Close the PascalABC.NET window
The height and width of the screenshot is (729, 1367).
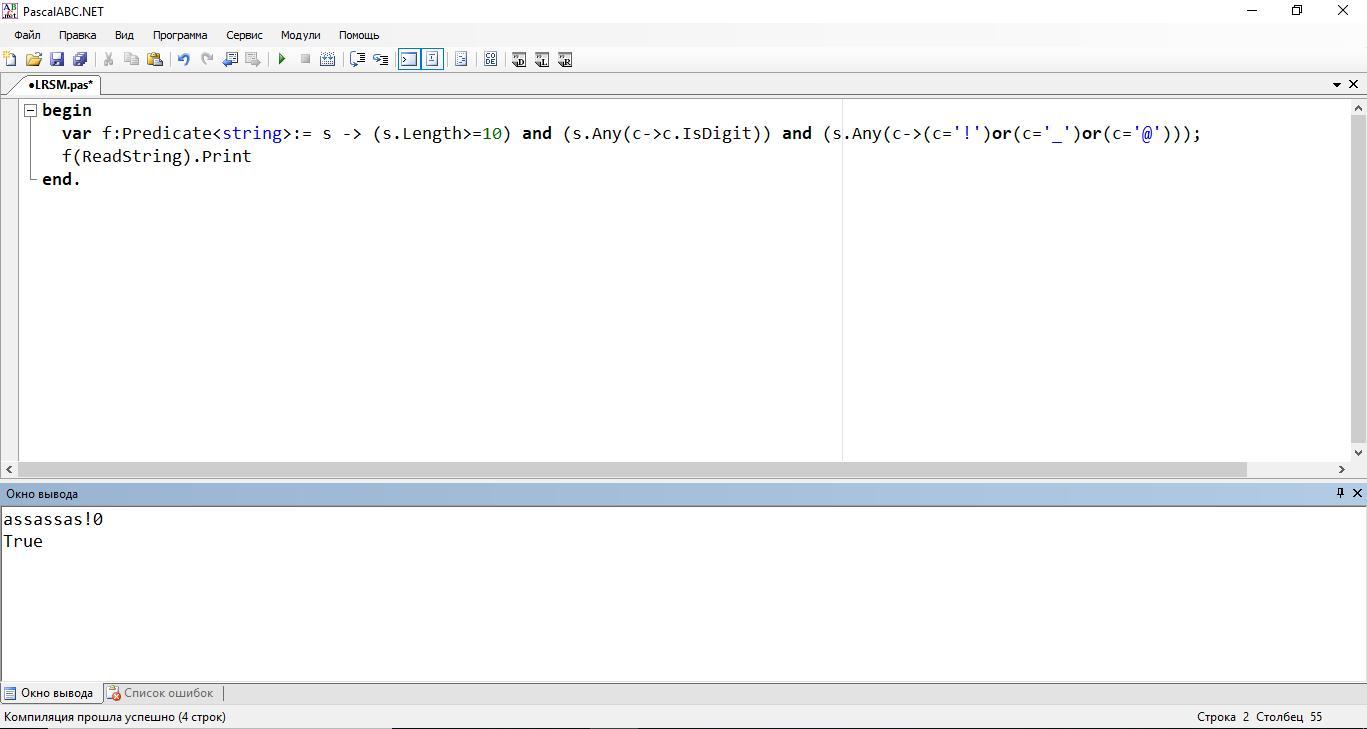[x=1343, y=10]
